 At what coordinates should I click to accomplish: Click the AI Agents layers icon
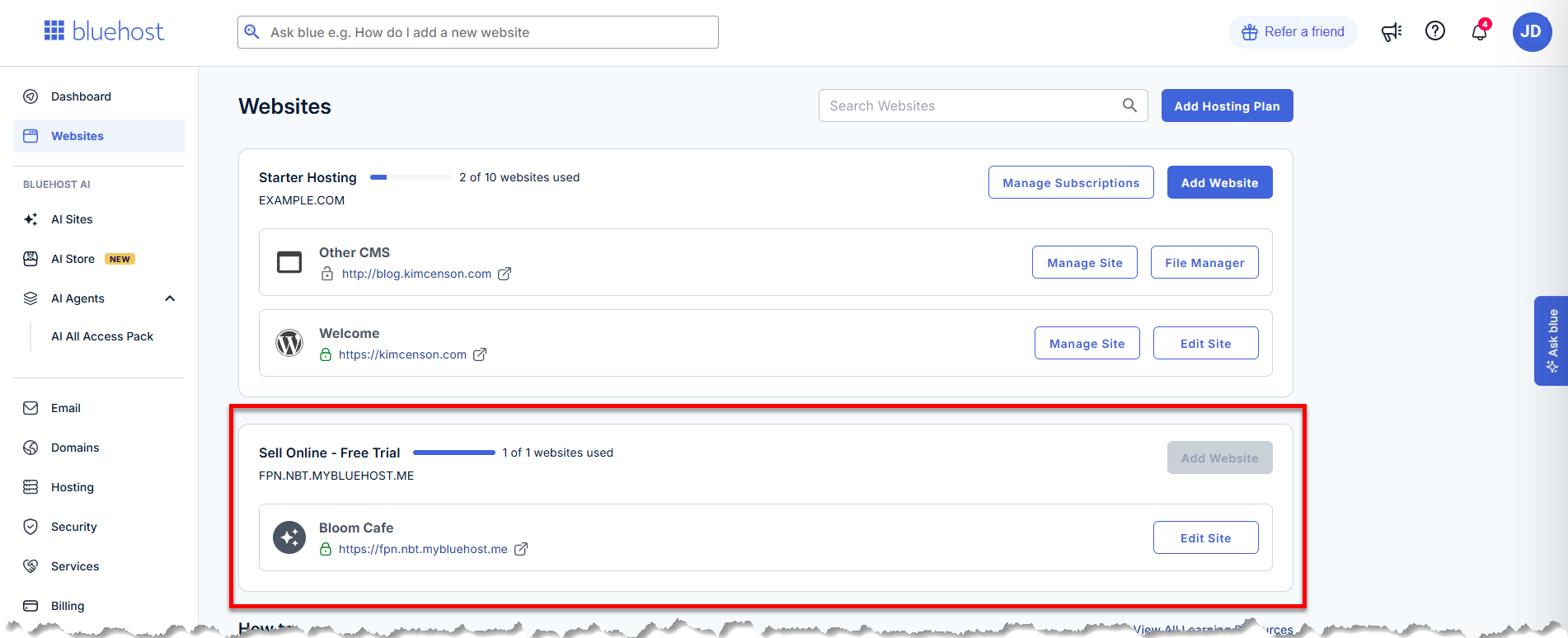(31, 298)
